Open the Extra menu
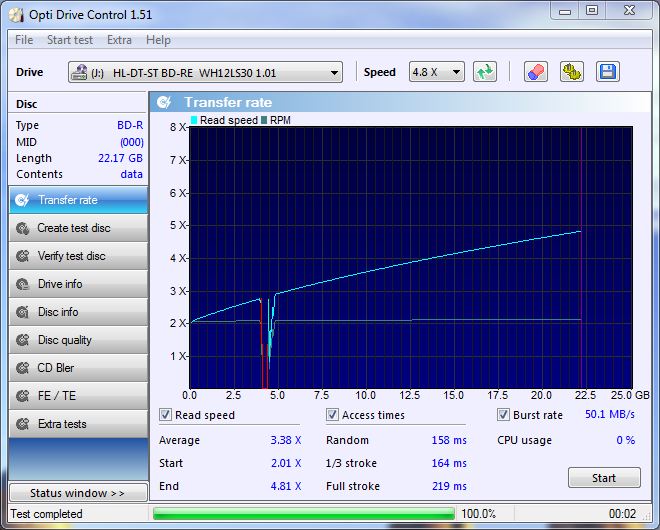The width and height of the screenshot is (660, 530). (x=119, y=40)
